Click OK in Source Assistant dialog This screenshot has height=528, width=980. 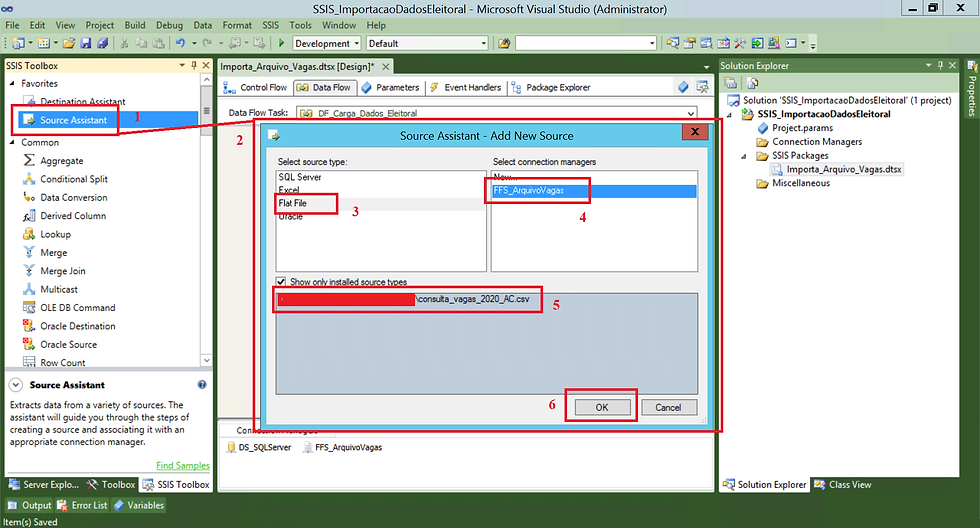click(601, 407)
